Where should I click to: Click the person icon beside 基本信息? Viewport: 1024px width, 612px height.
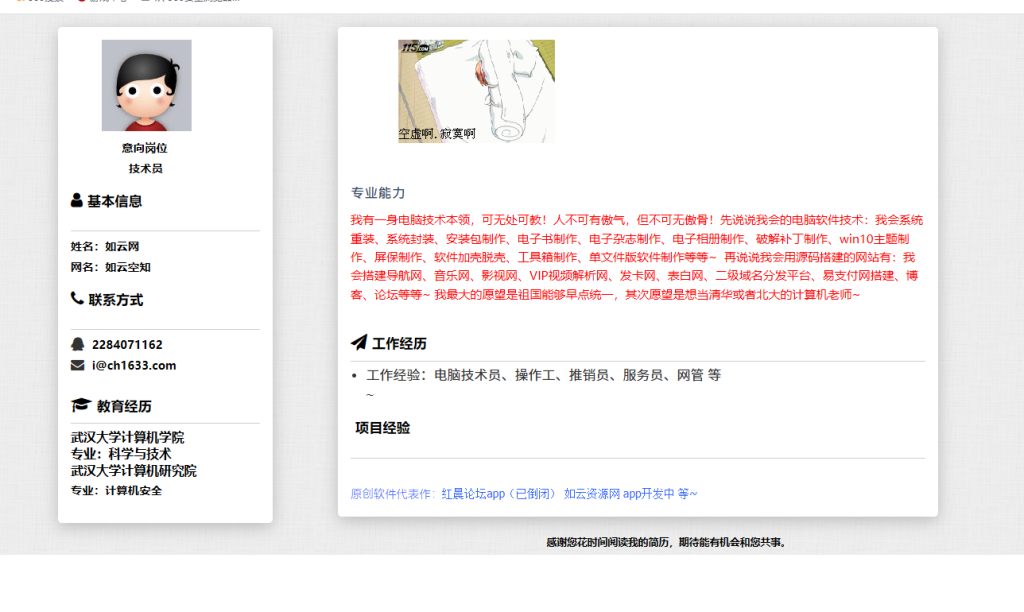coord(74,200)
